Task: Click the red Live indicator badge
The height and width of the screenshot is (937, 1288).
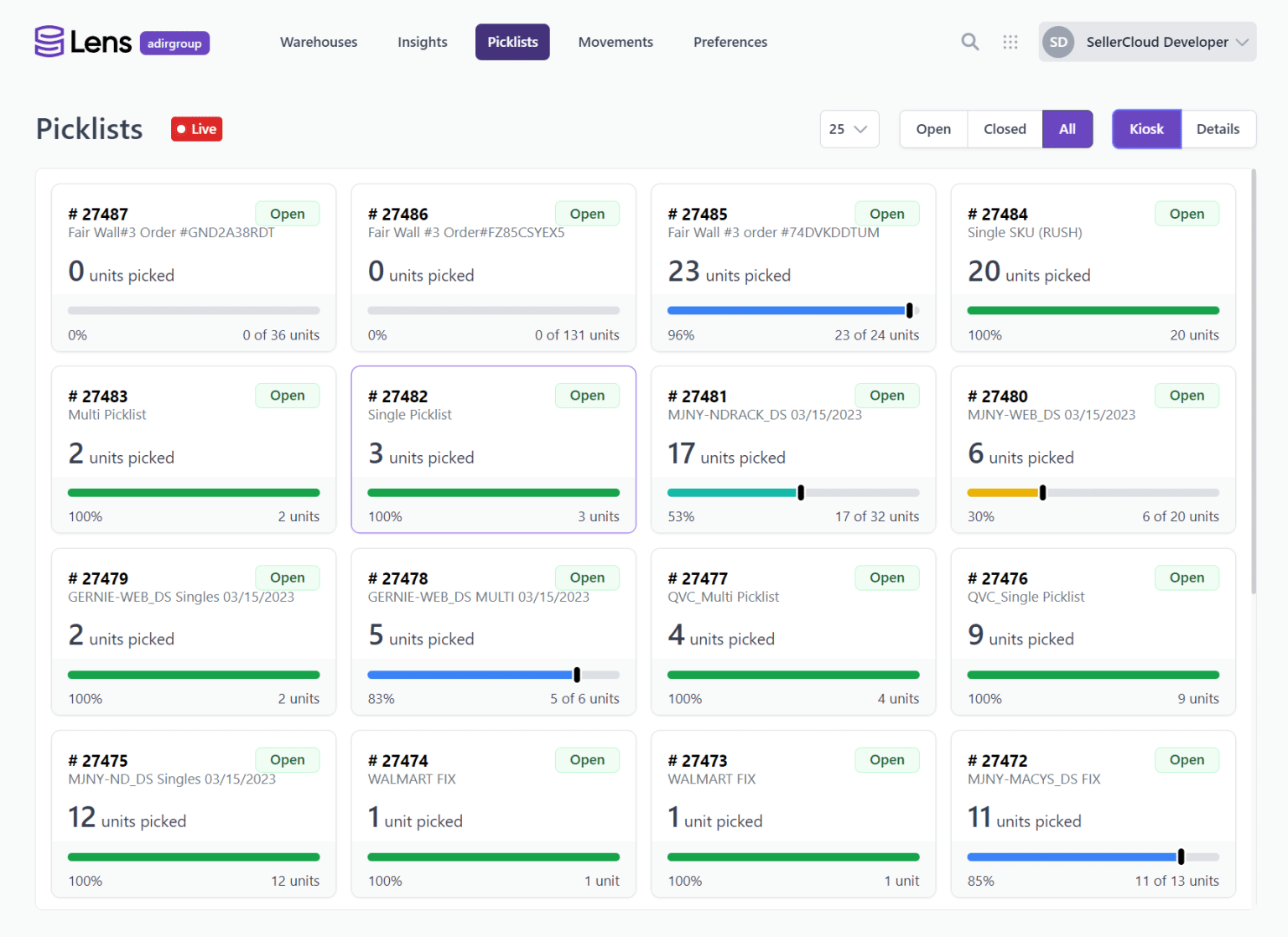Action: click(x=196, y=129)
